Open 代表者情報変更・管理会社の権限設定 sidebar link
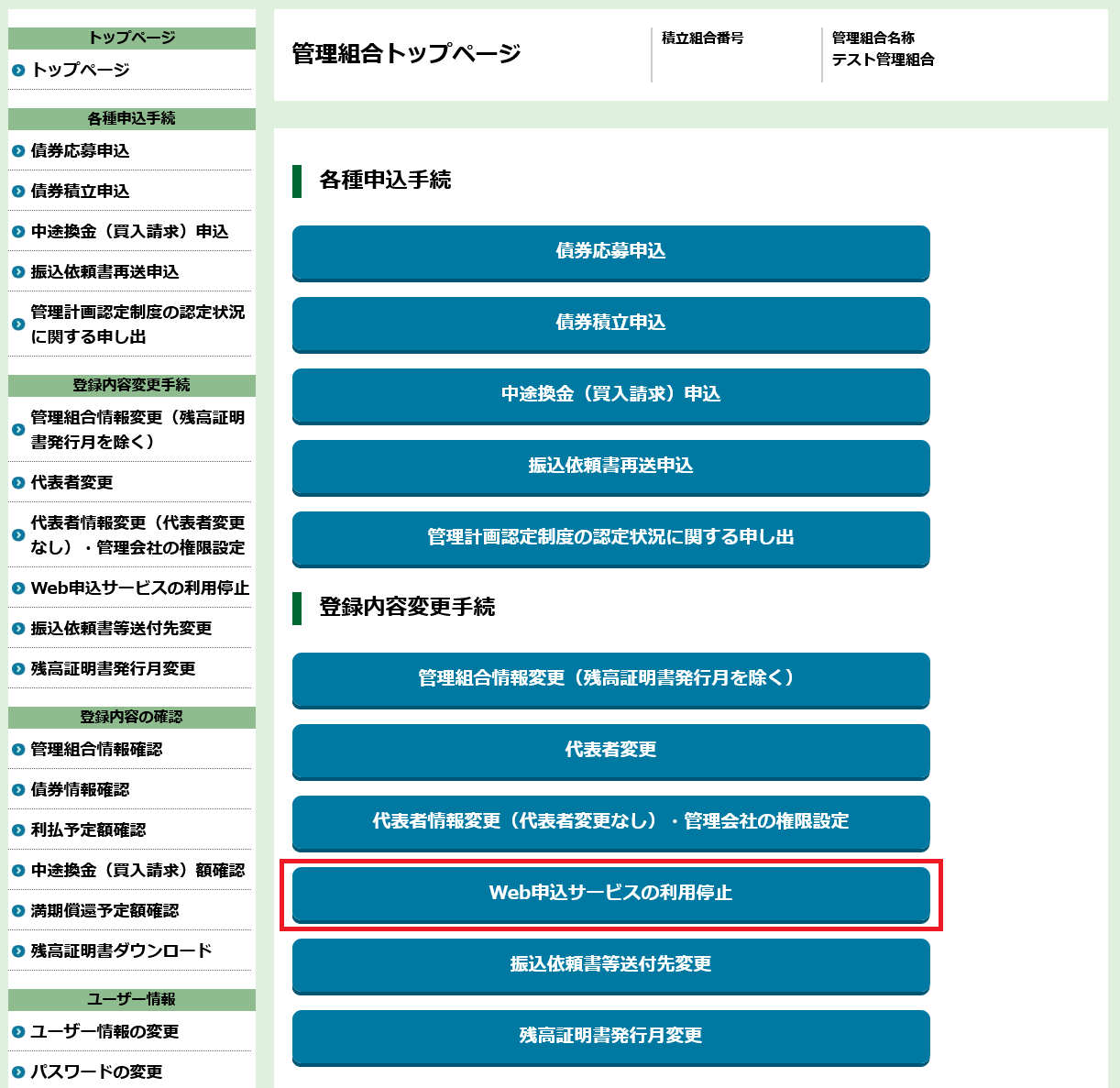This screenshot has height=1088, width=1120. pyautogui.click(x=138, y=535)
